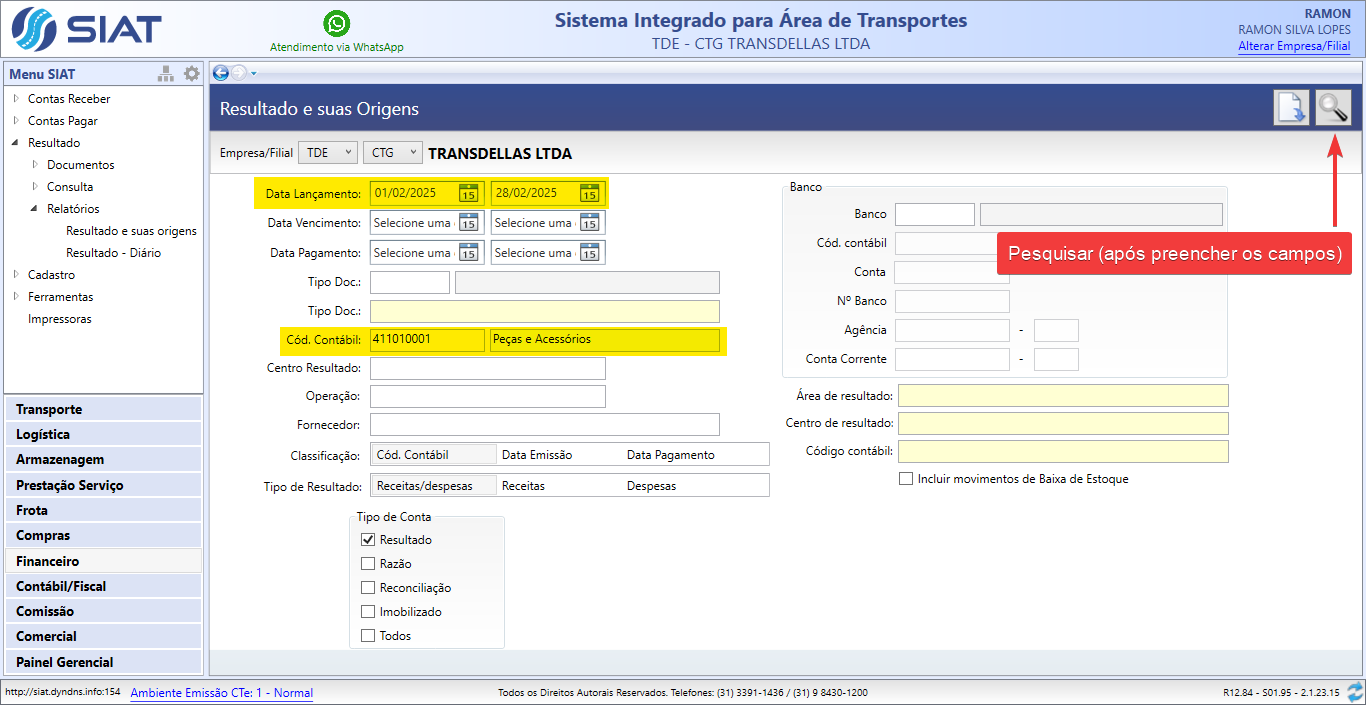
Task: Open the CTG filial dropdown
Action: click(392, 153)
